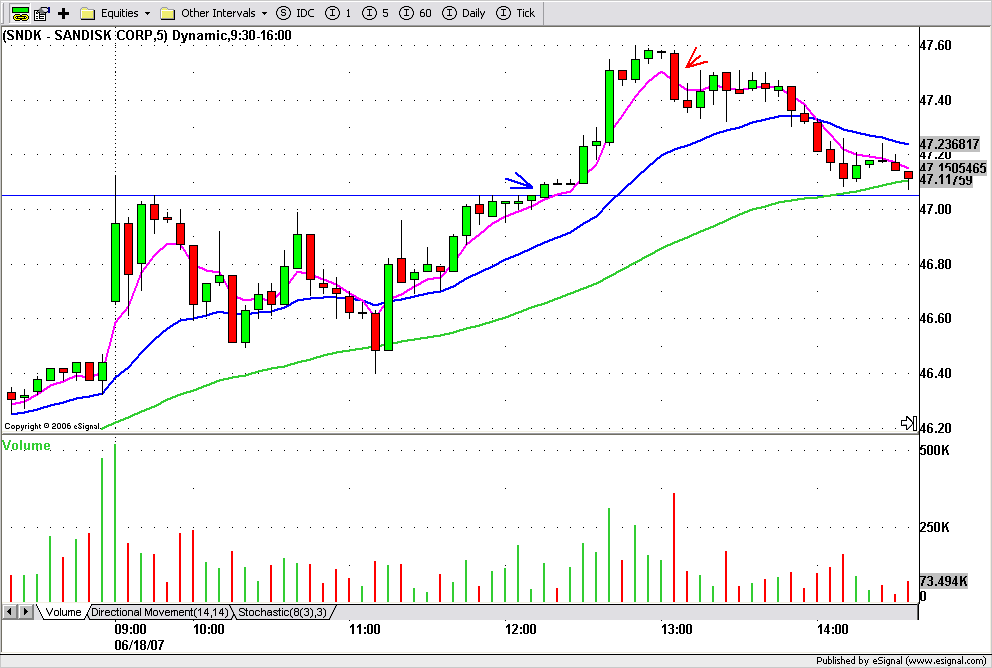
Task: Click the 10:00 time axis label
Action: click(209, 629)
